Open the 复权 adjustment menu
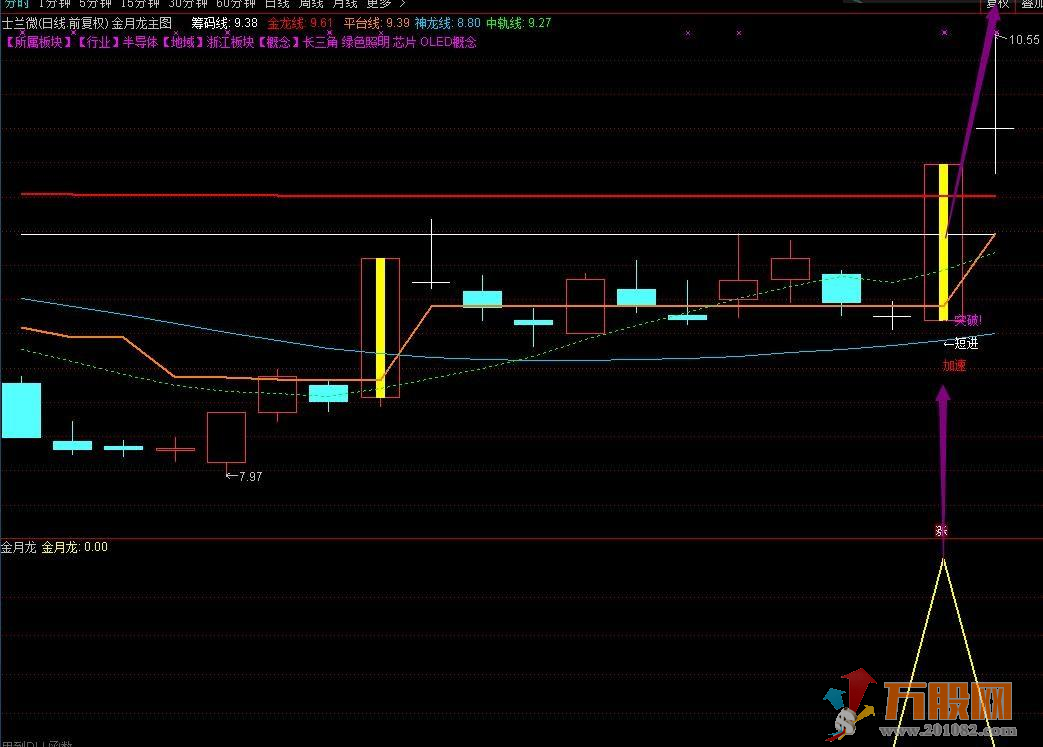 pyautogui.click(x=997, y=4)
